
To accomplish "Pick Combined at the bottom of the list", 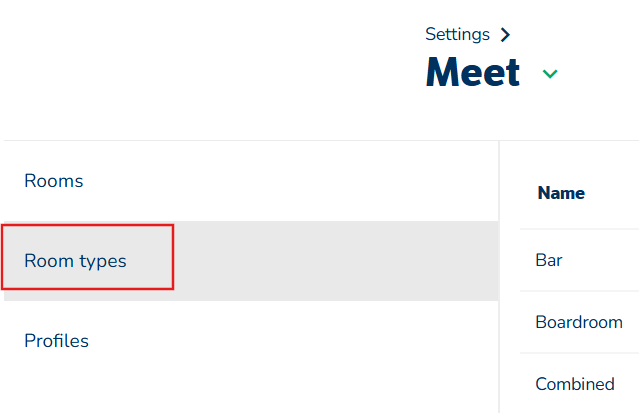I will (x=575, y=384).
